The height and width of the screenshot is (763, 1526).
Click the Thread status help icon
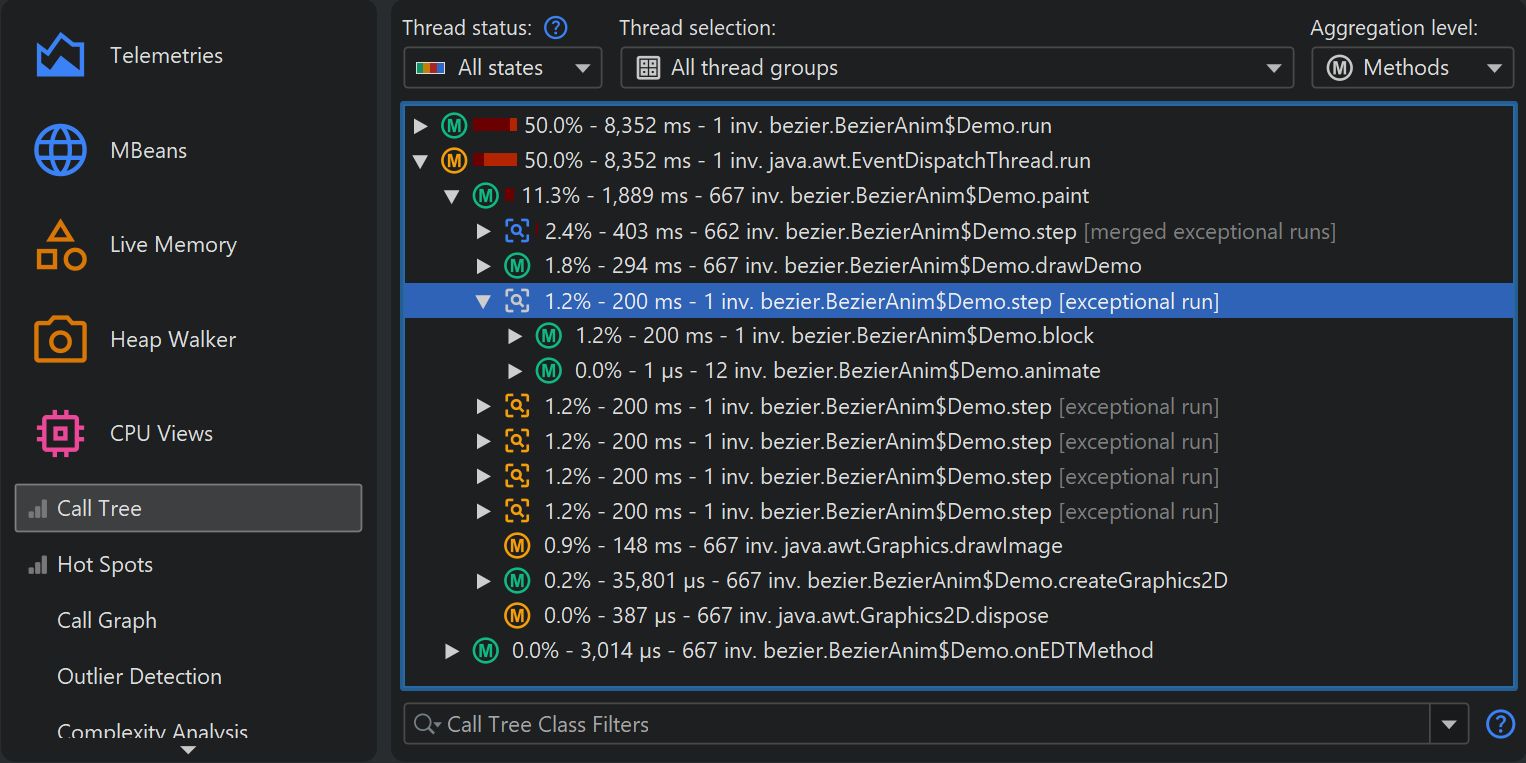pyautogui.click(x=555, y=28)
